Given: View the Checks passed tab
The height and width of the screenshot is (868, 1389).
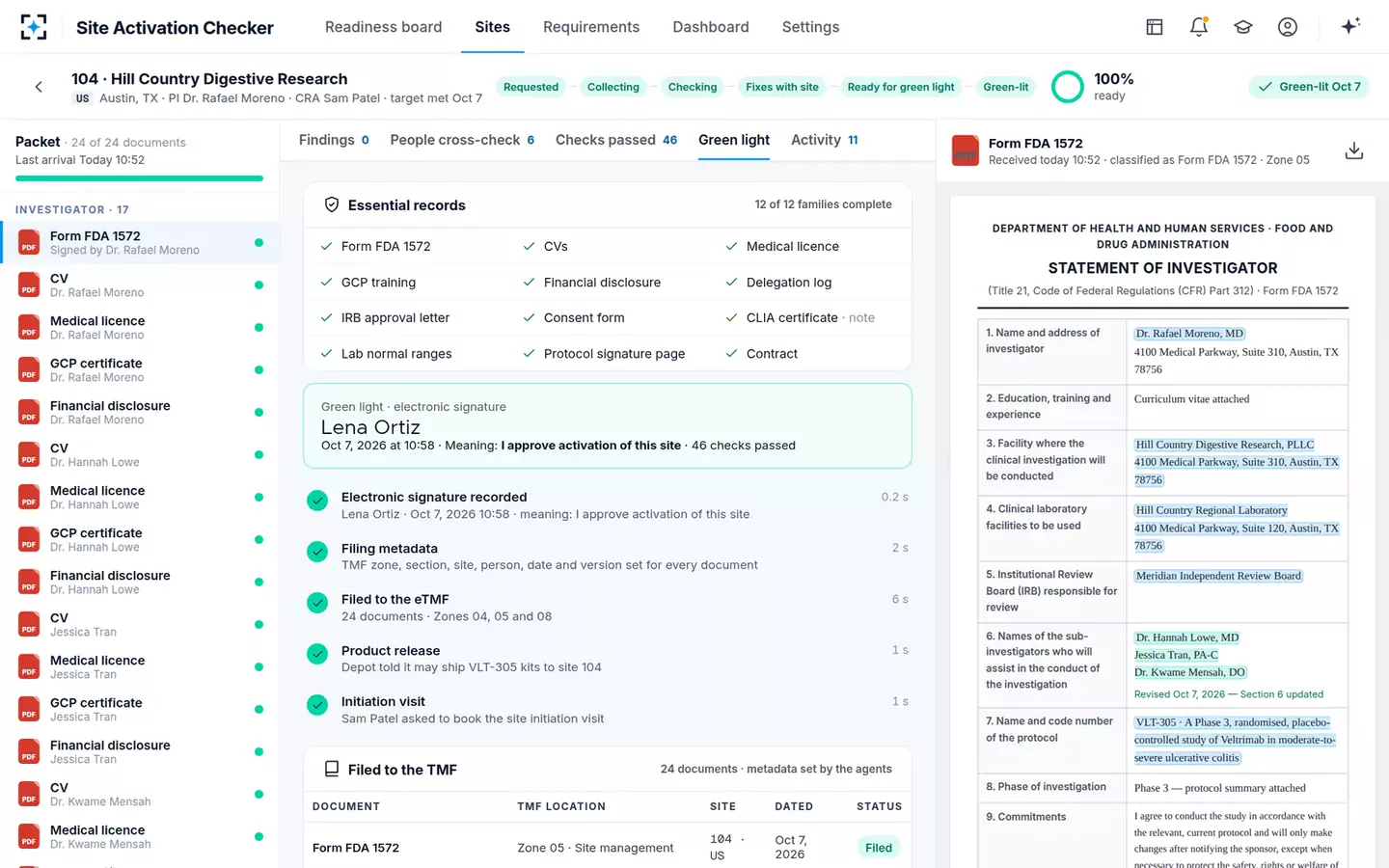Looking at the screenshot, I should pos(616,140).
